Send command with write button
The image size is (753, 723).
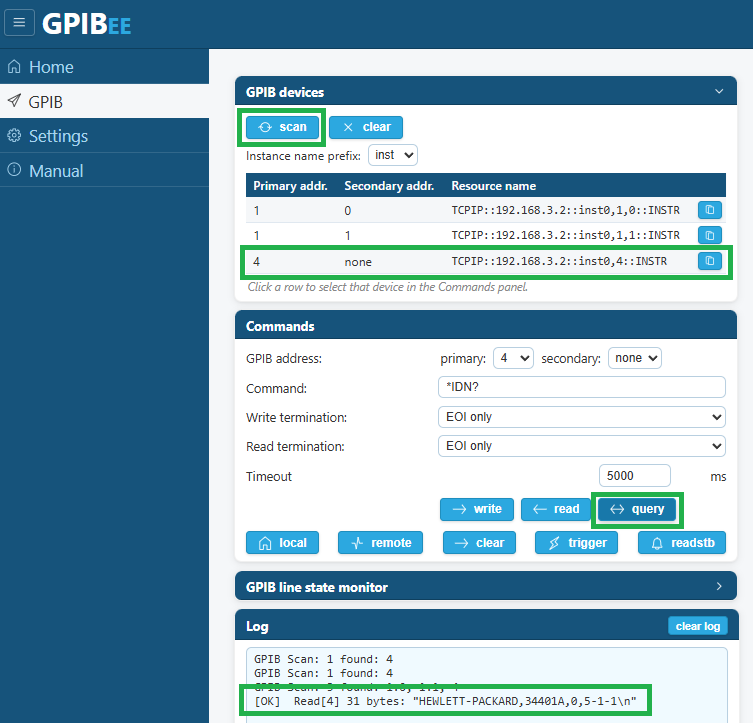[x=477, y=509]
